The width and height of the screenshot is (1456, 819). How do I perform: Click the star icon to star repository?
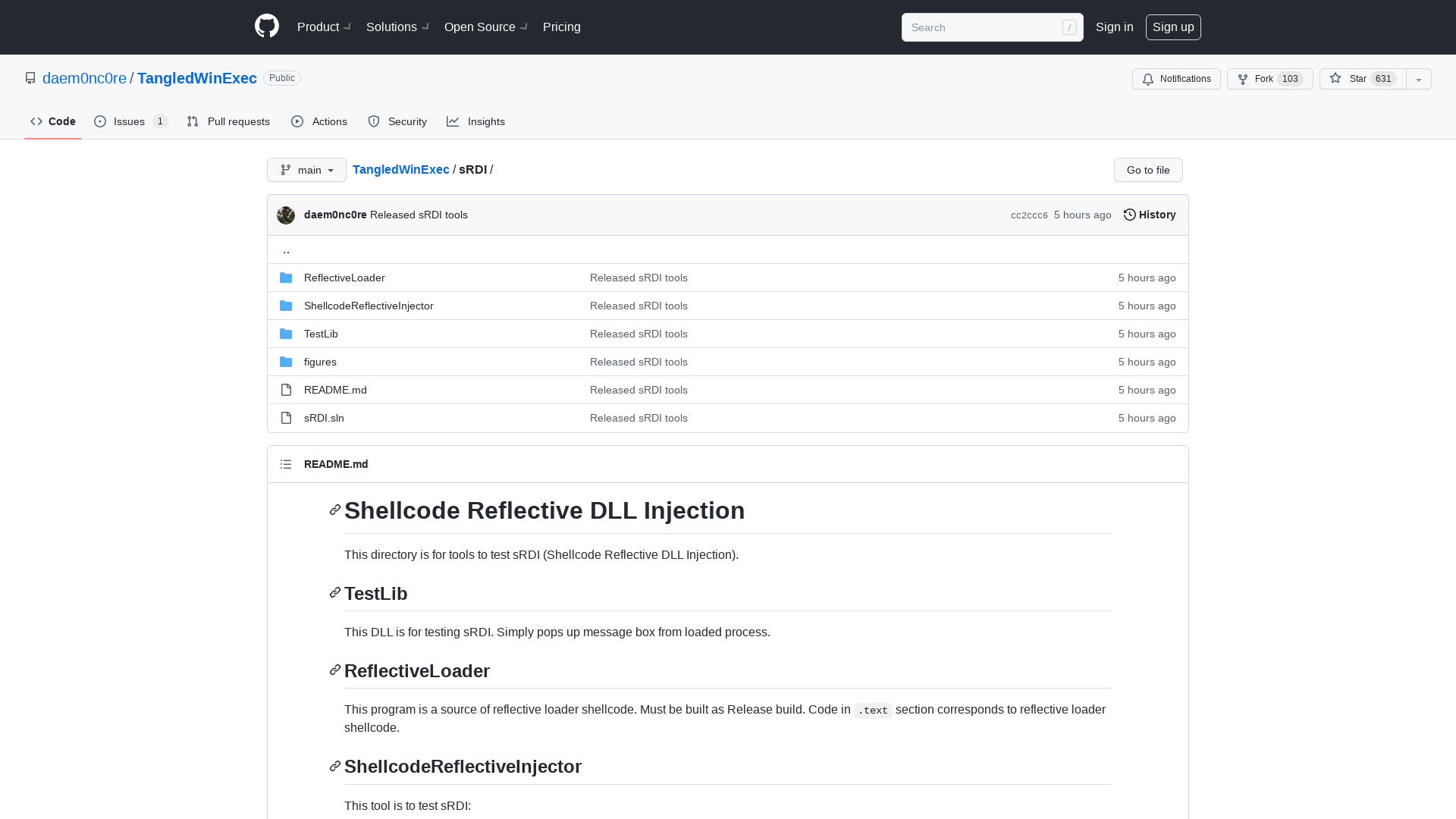point(1335,78)
